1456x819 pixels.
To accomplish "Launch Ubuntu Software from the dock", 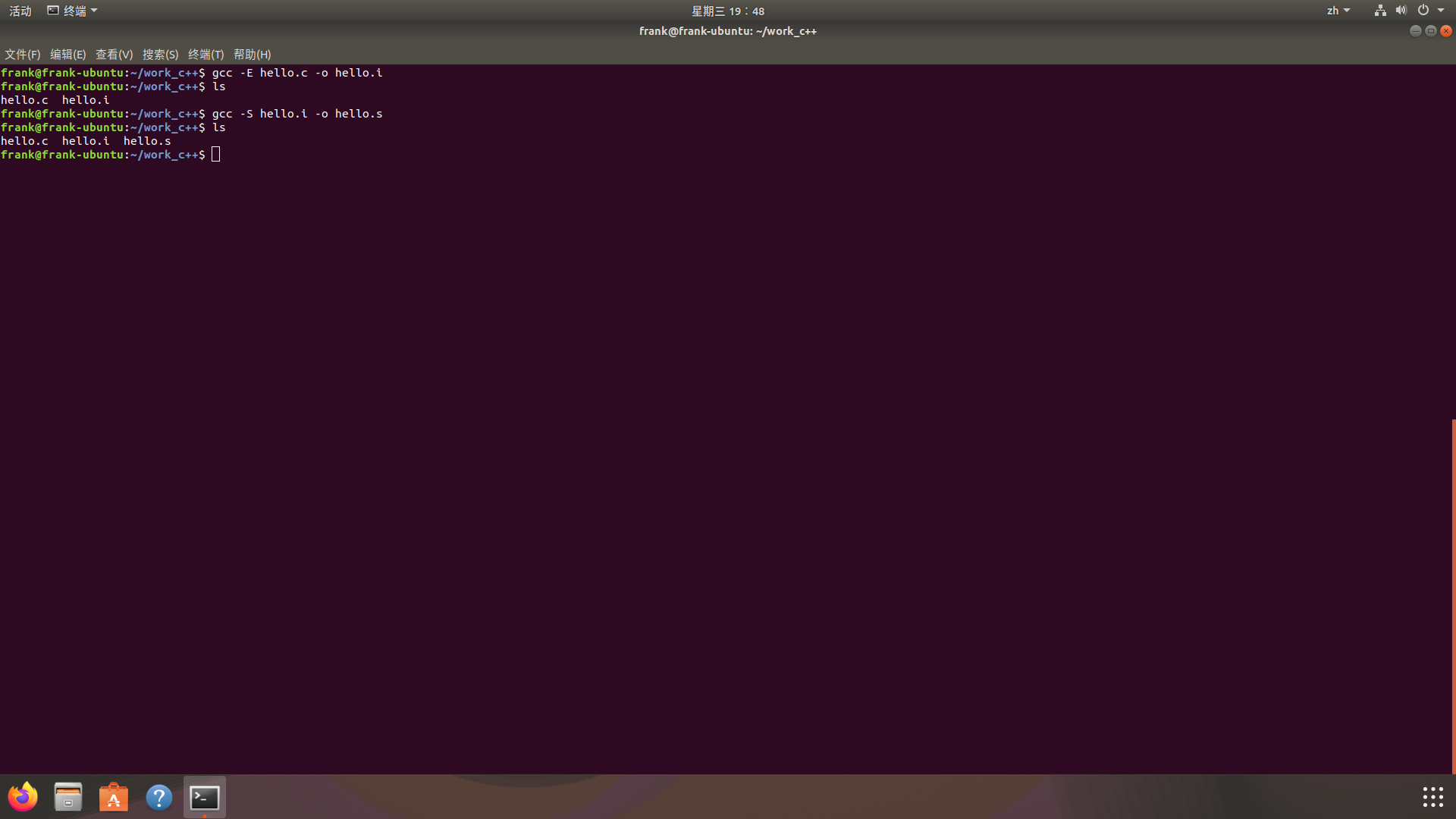I will (x=114, y=797).
